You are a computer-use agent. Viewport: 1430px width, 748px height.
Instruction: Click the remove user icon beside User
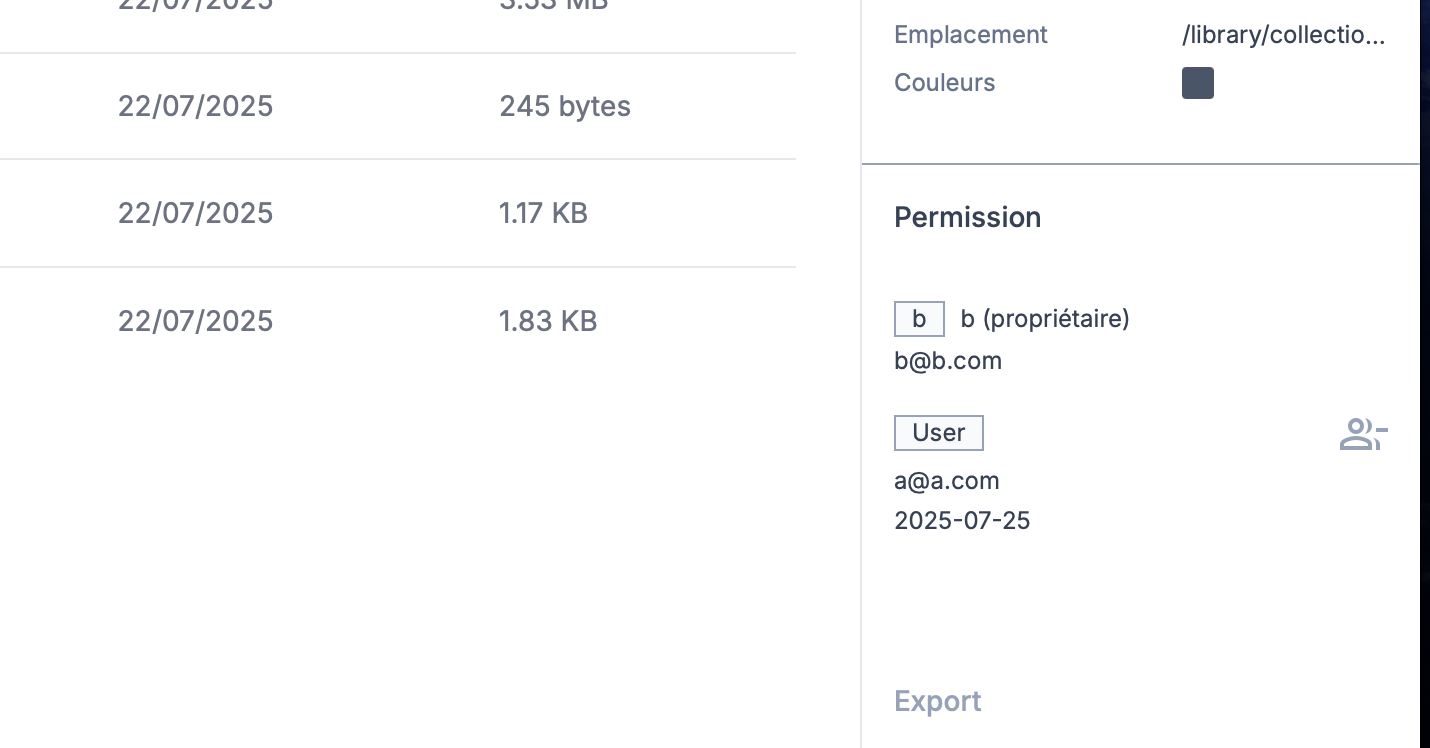(1363, 434)
